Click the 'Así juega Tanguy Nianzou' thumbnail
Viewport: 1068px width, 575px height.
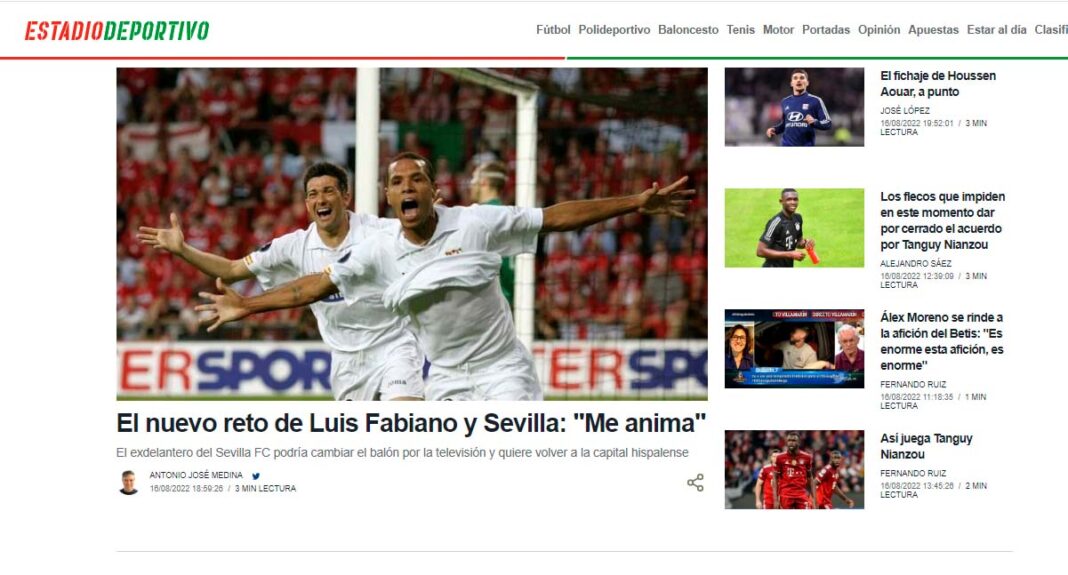794,469
